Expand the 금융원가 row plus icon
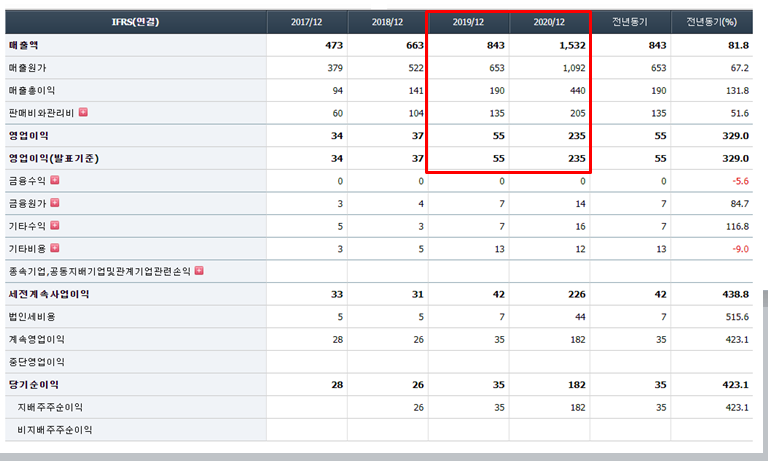Viewport: 768px width, 461px height. click(x=55, y=202)
